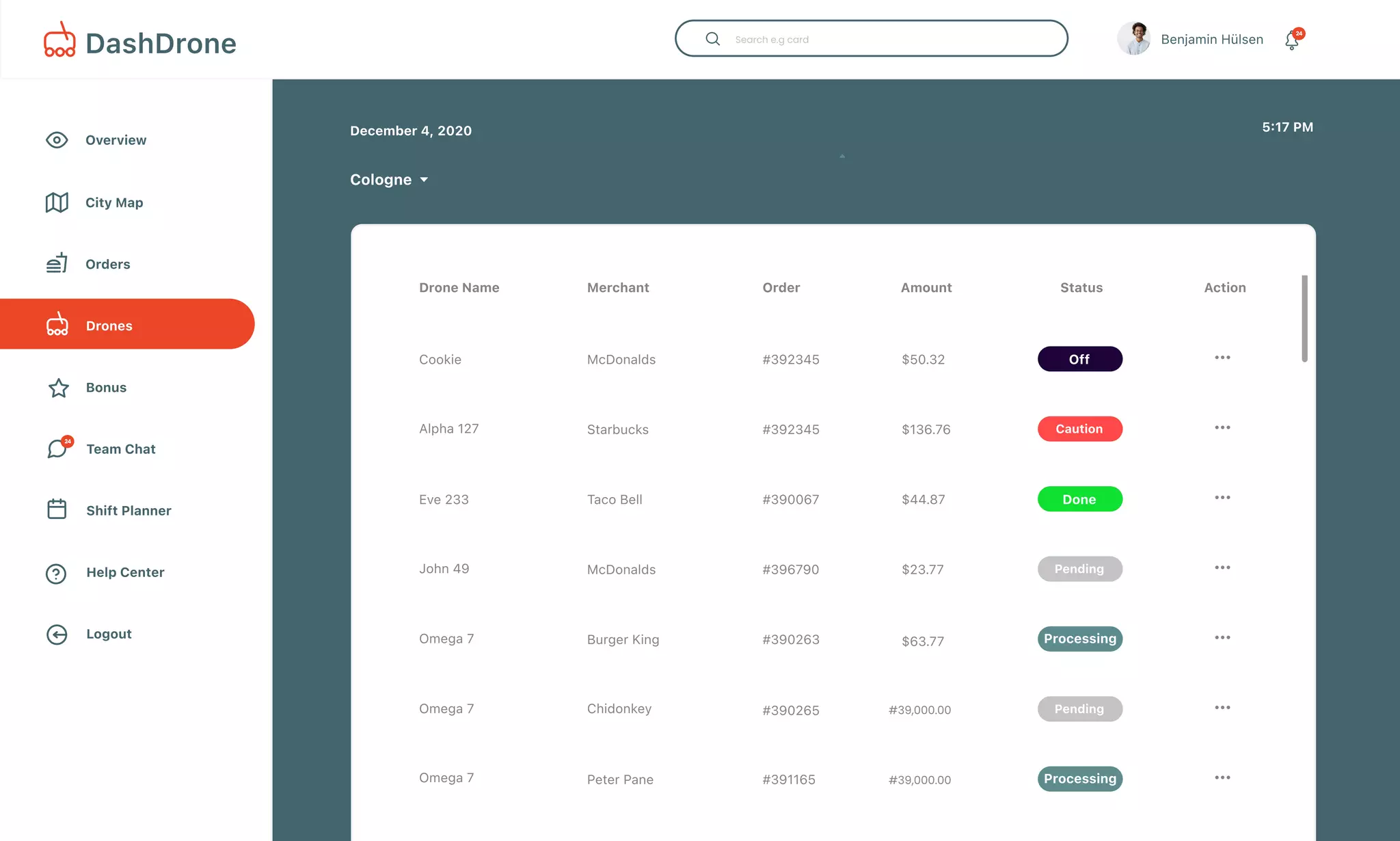This screenshot has width=1400, height=841.
Task: Focus the search input field
Action: pyautogui.click(x=872, y=39)
